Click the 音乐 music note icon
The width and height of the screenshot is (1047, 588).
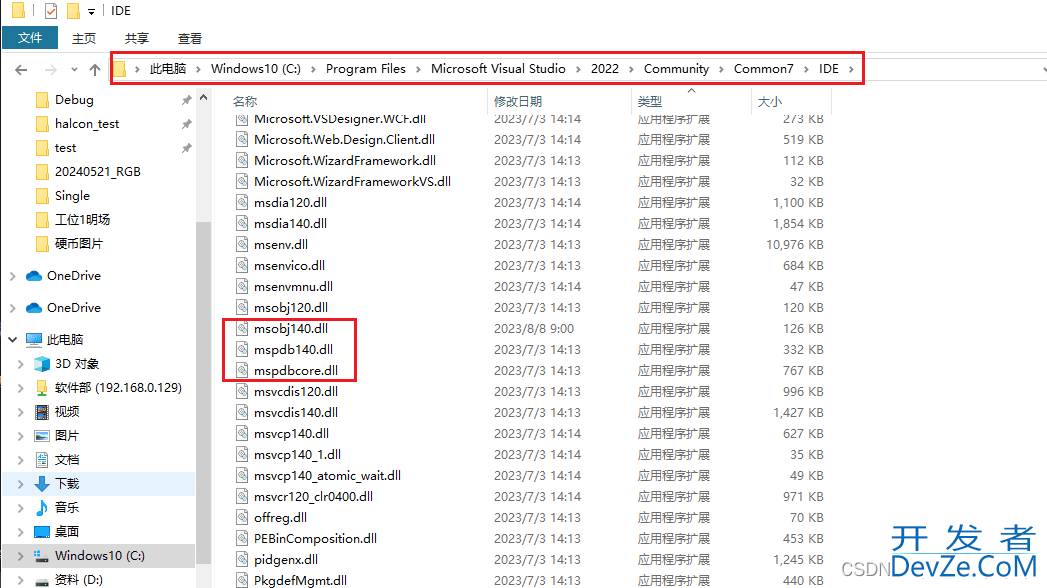coord(41,508)
